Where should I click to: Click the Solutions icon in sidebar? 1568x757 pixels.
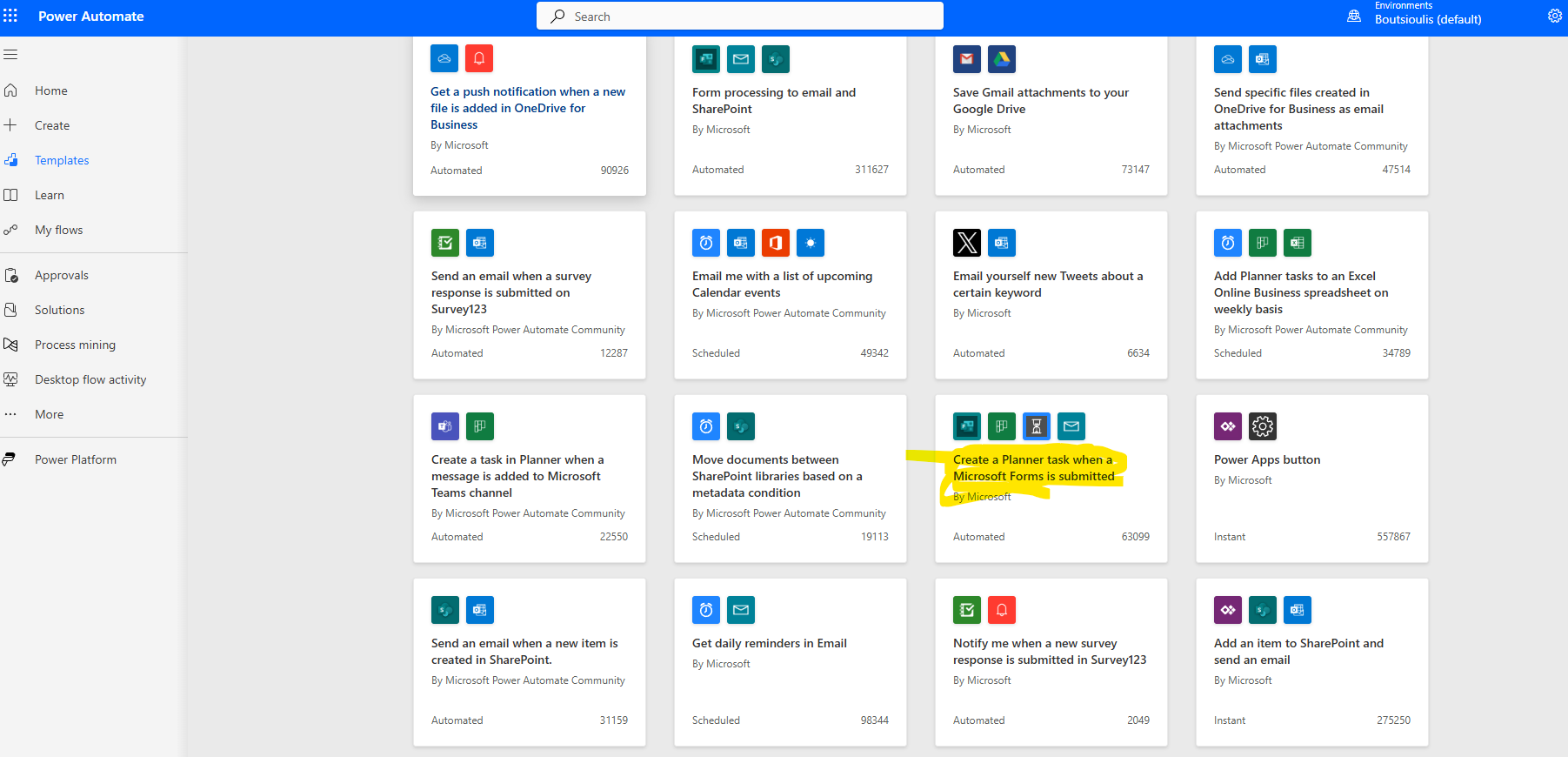10,310
